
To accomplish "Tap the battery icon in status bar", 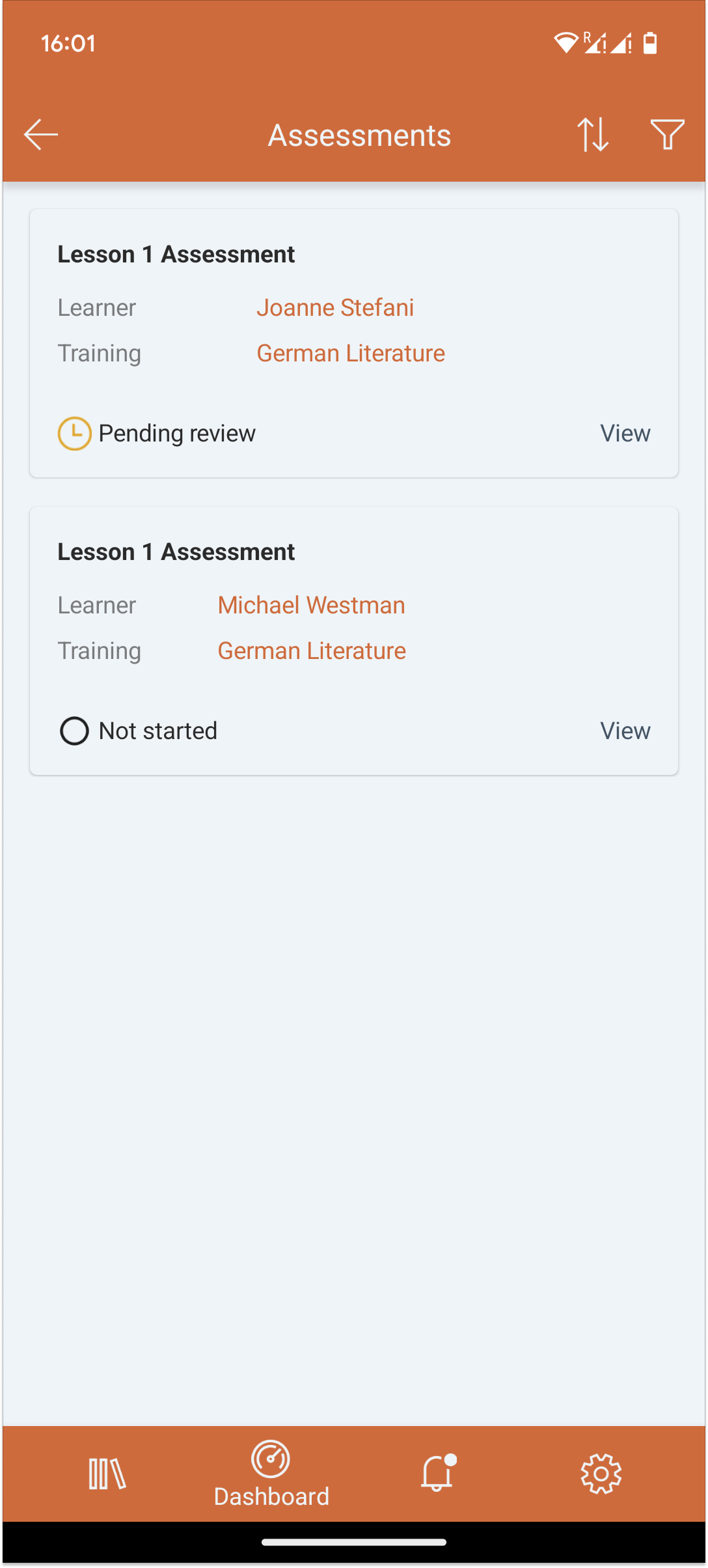I will point(650,43).
